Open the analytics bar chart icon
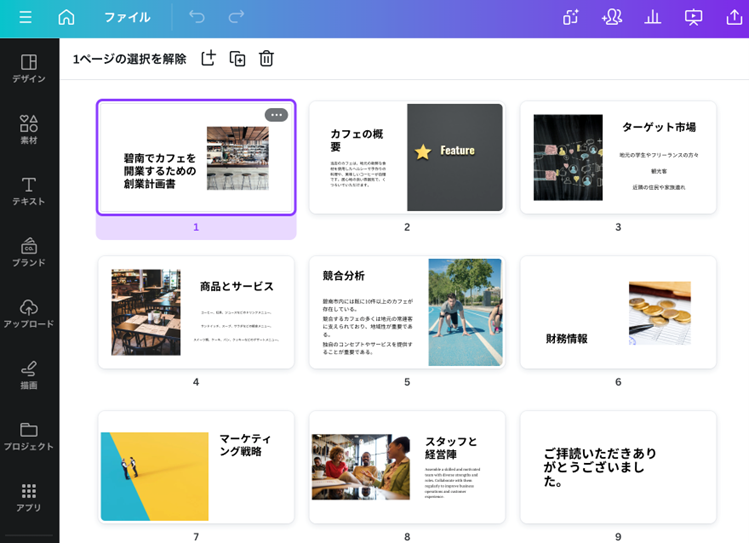 click(653, 18)
